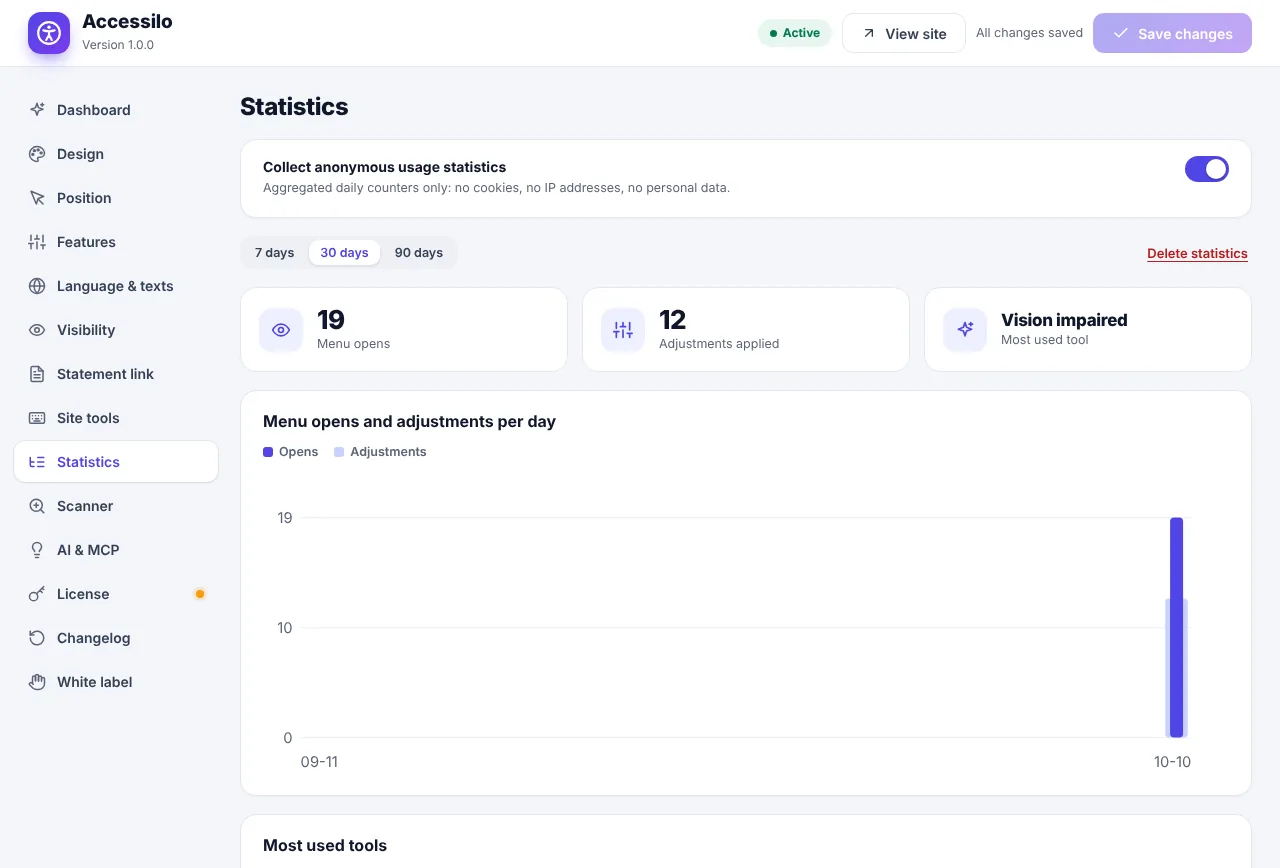Toggle Opens series in chart legend
Image resolution: width=1280 pixels, height=868 pixels.
pos(290,452)
